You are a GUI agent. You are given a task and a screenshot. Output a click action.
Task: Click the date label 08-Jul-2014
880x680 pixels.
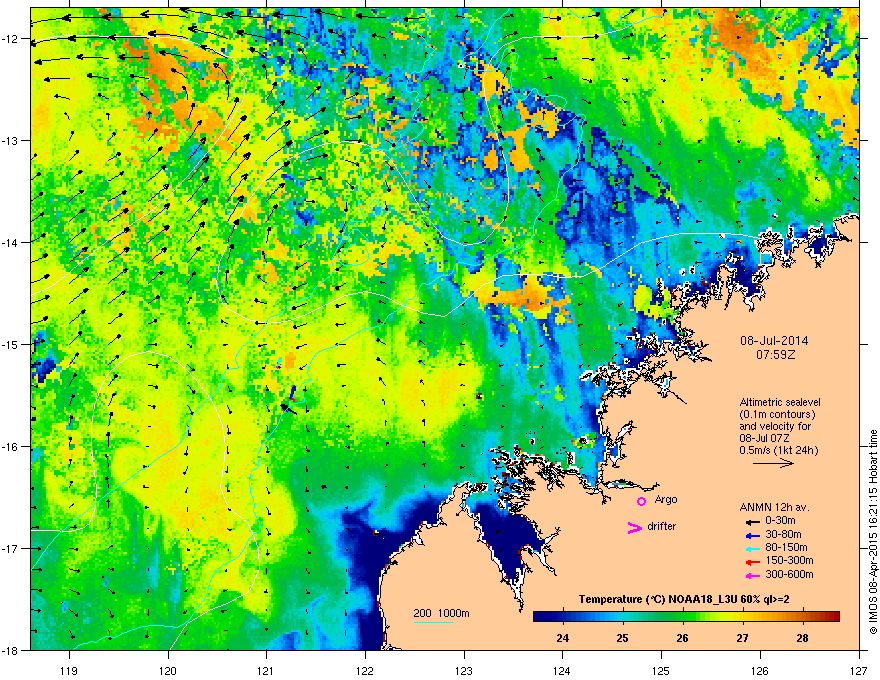pyautogui.click(x=774, y=341)
